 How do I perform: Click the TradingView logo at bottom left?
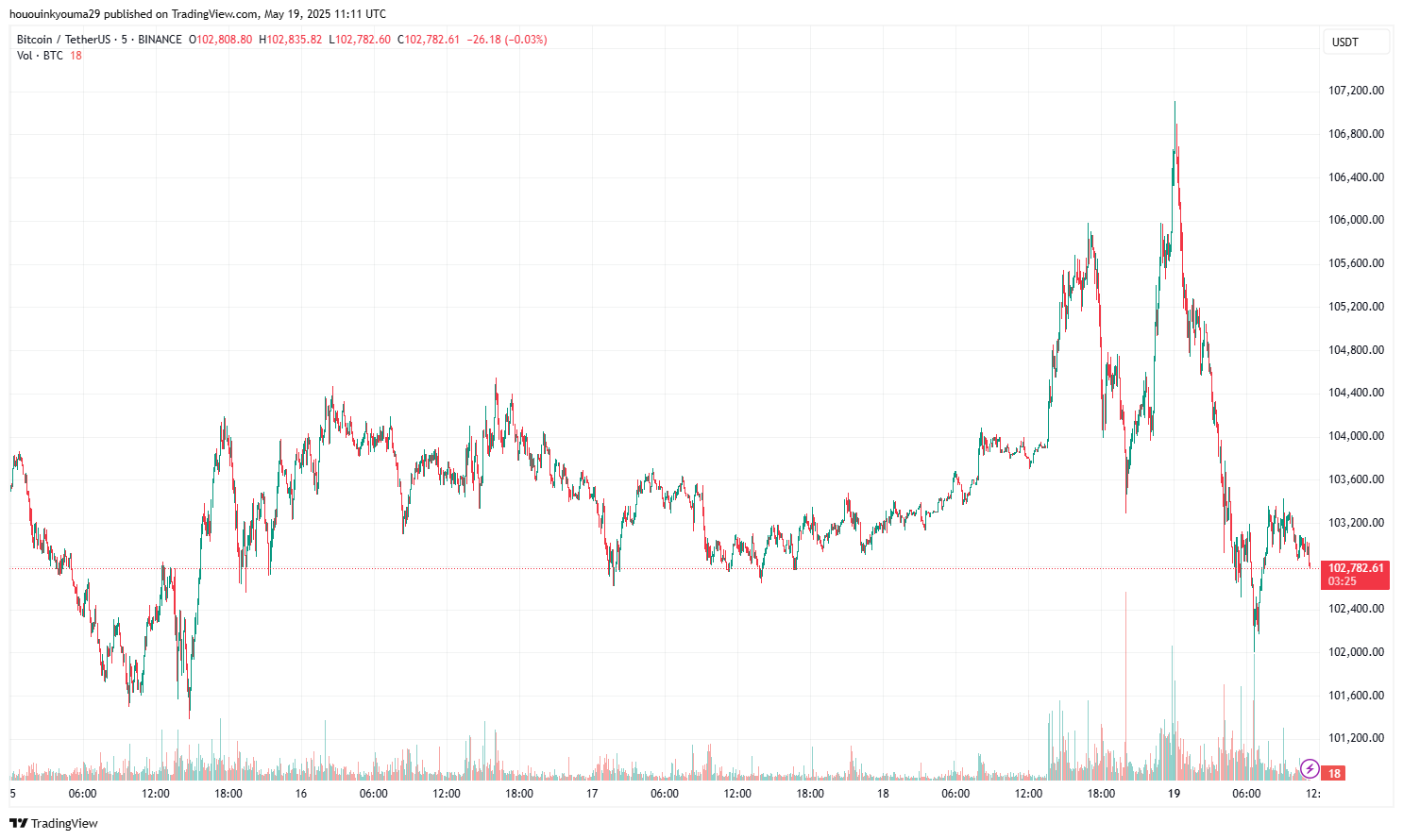pyautogui.click(x=54, y=823)
